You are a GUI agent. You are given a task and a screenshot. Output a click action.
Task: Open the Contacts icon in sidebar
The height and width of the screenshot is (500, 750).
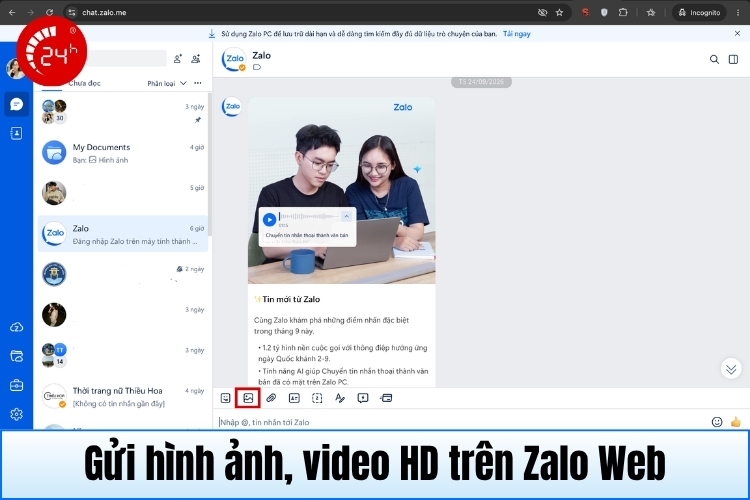tap(16, 133)
